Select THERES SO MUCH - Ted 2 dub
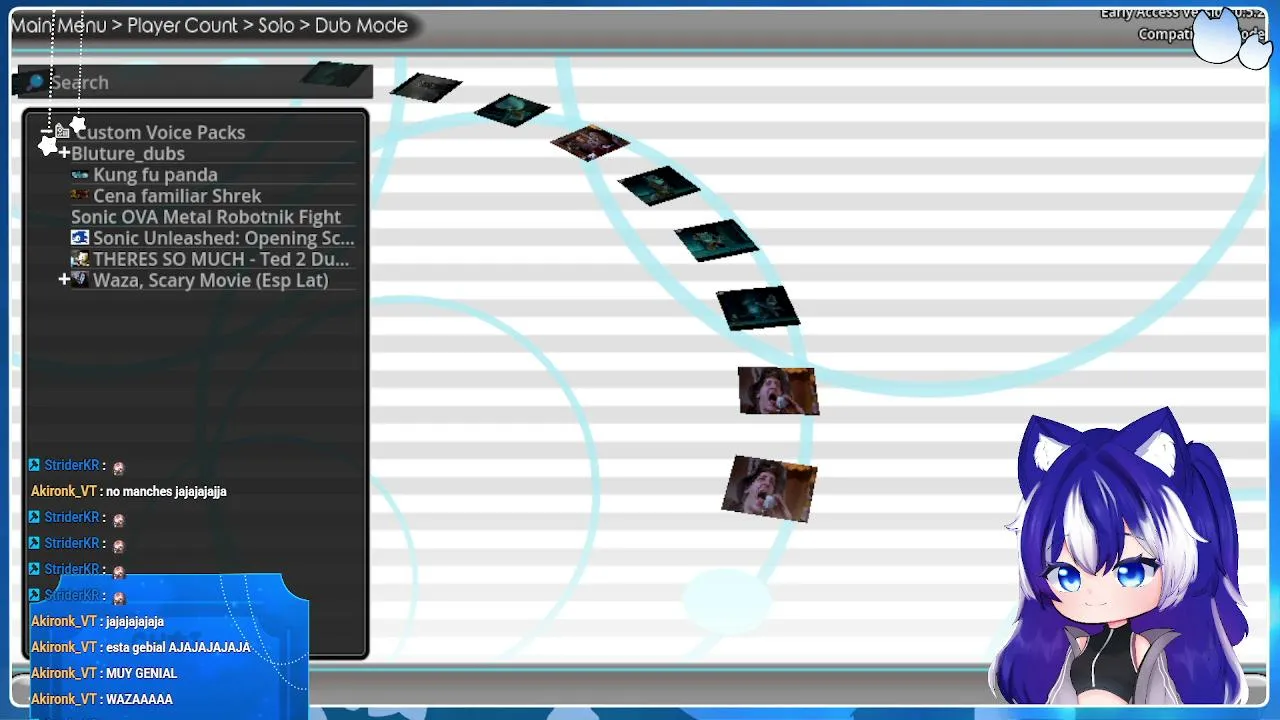Image resolution: width=1280 pixels, height=720 pixels. pyautogui.click(x=221, y=259)
